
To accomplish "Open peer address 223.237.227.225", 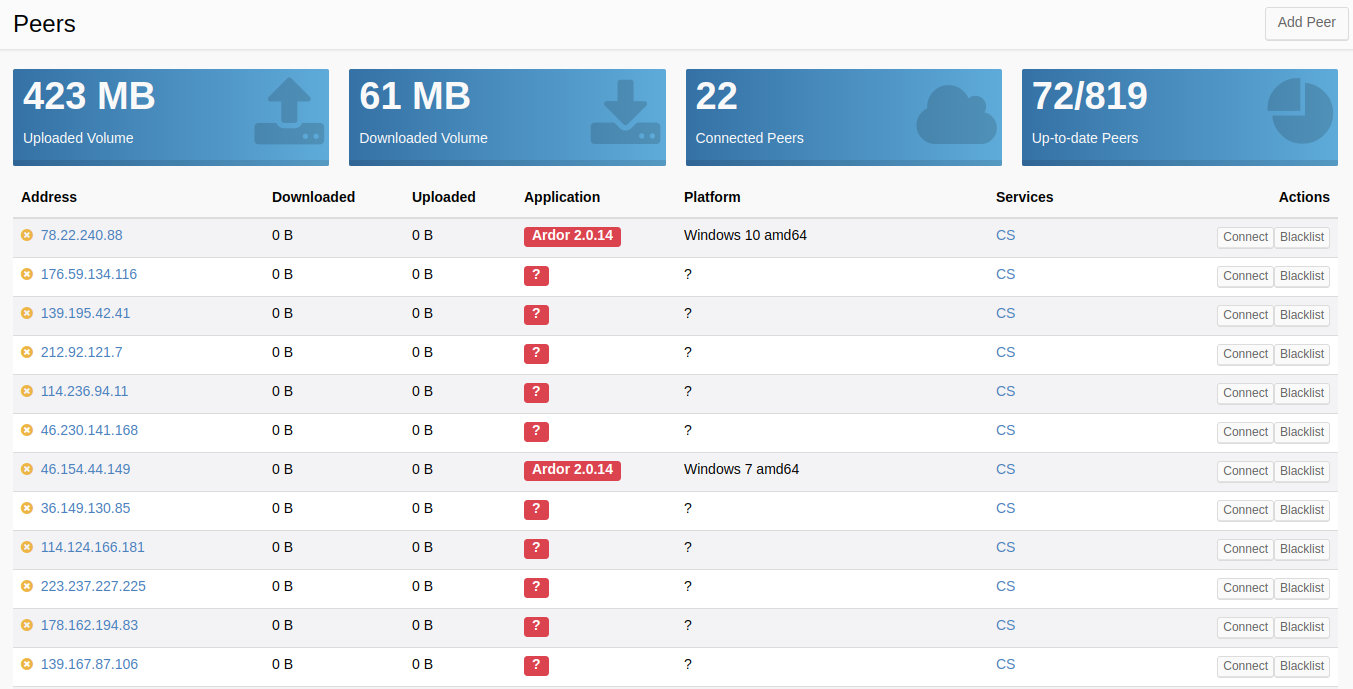I will point(93,586).
